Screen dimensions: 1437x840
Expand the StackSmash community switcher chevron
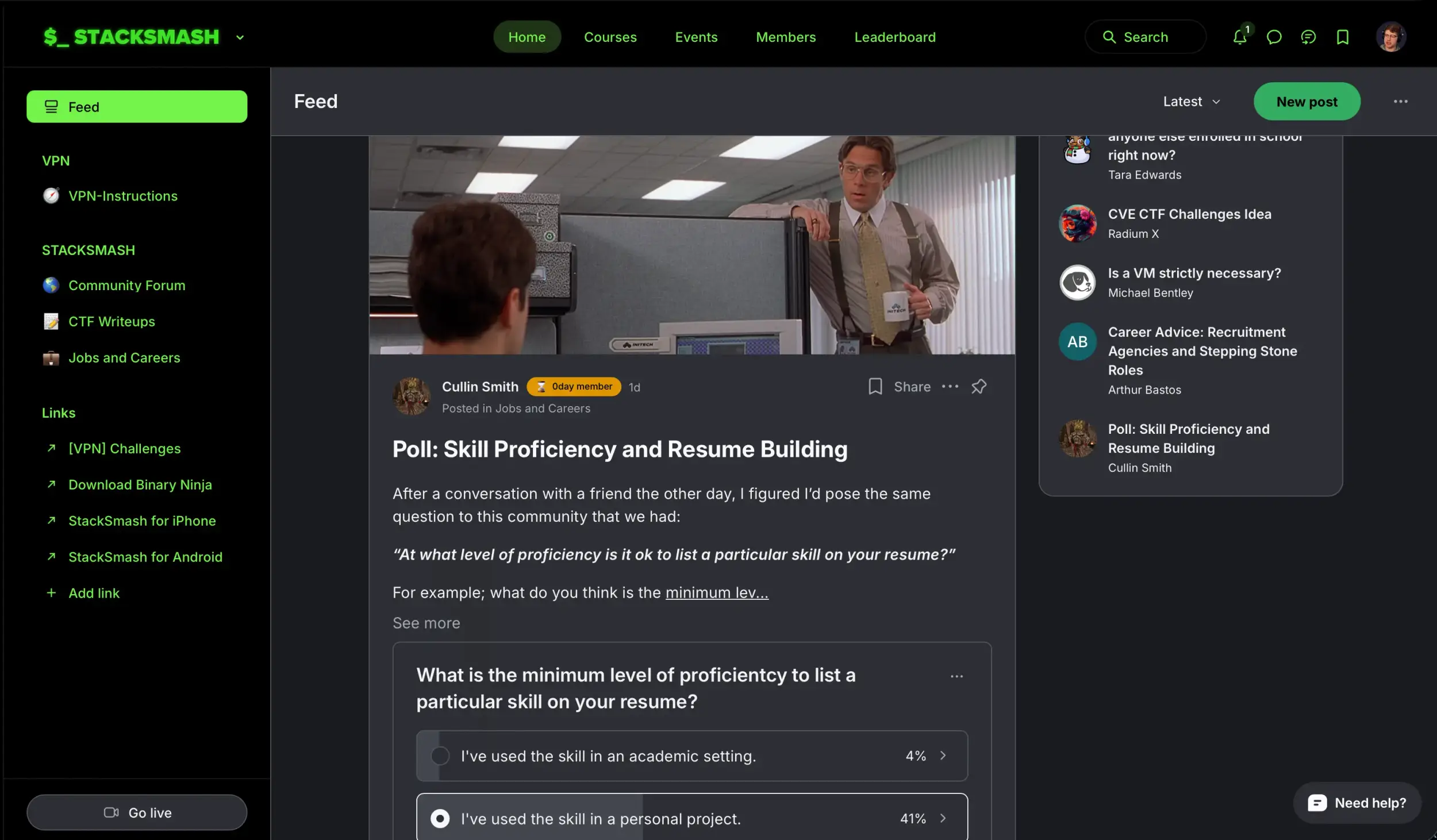click(x=240, y=37)
